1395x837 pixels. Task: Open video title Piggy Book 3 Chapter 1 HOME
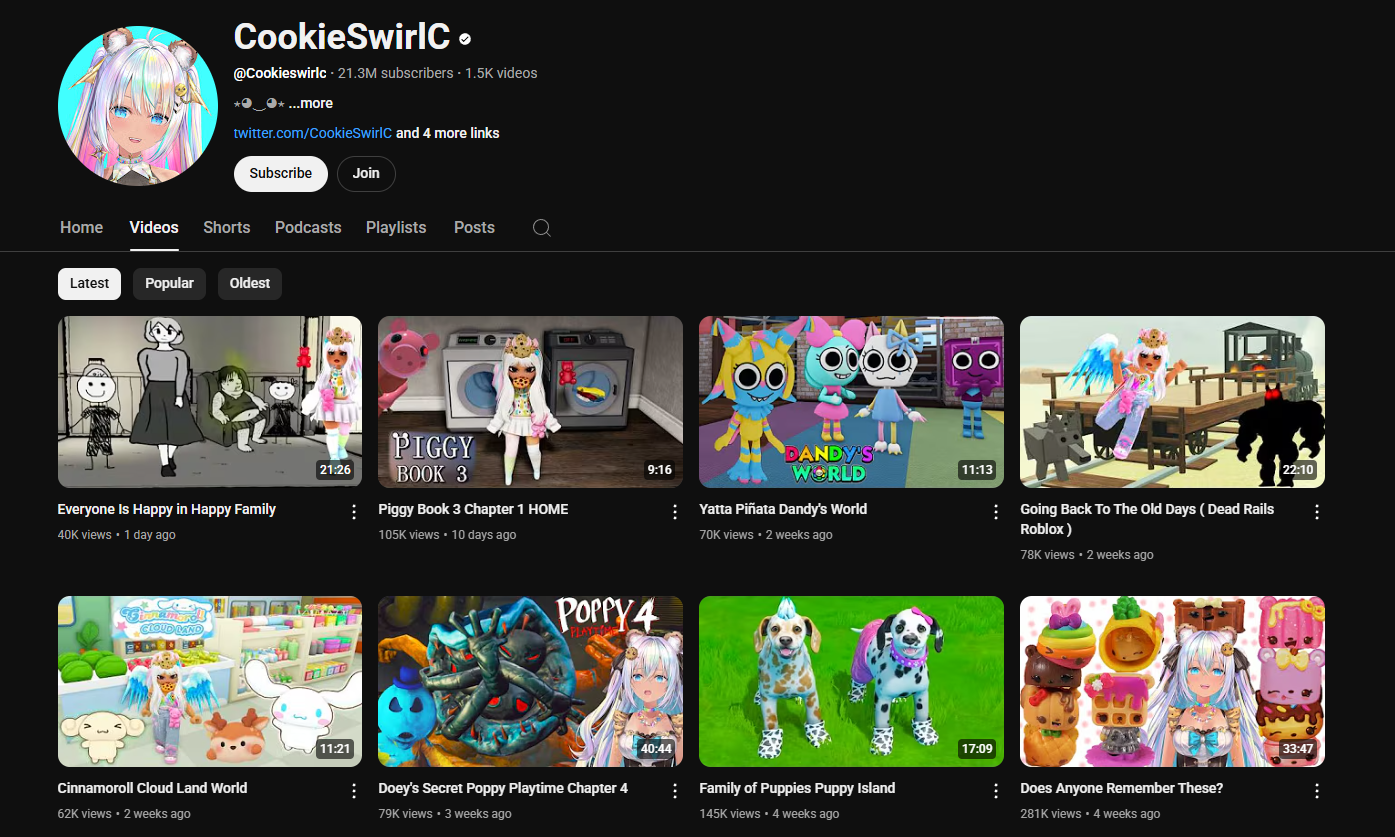coord(473,509)
